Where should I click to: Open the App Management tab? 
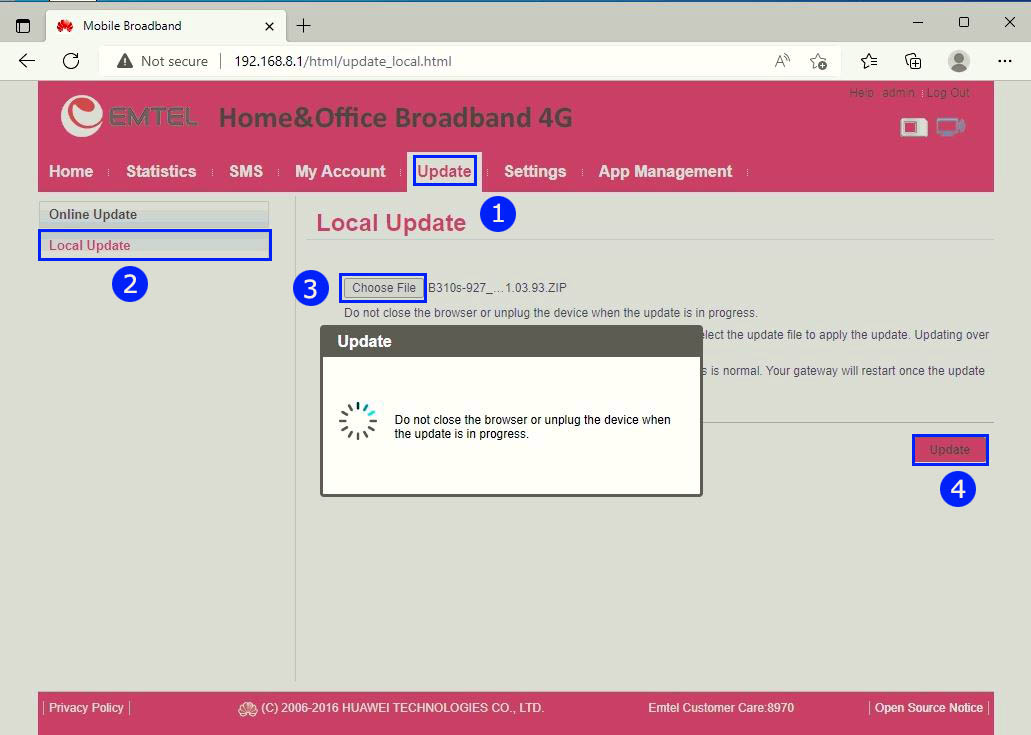(x=665, y=172)
